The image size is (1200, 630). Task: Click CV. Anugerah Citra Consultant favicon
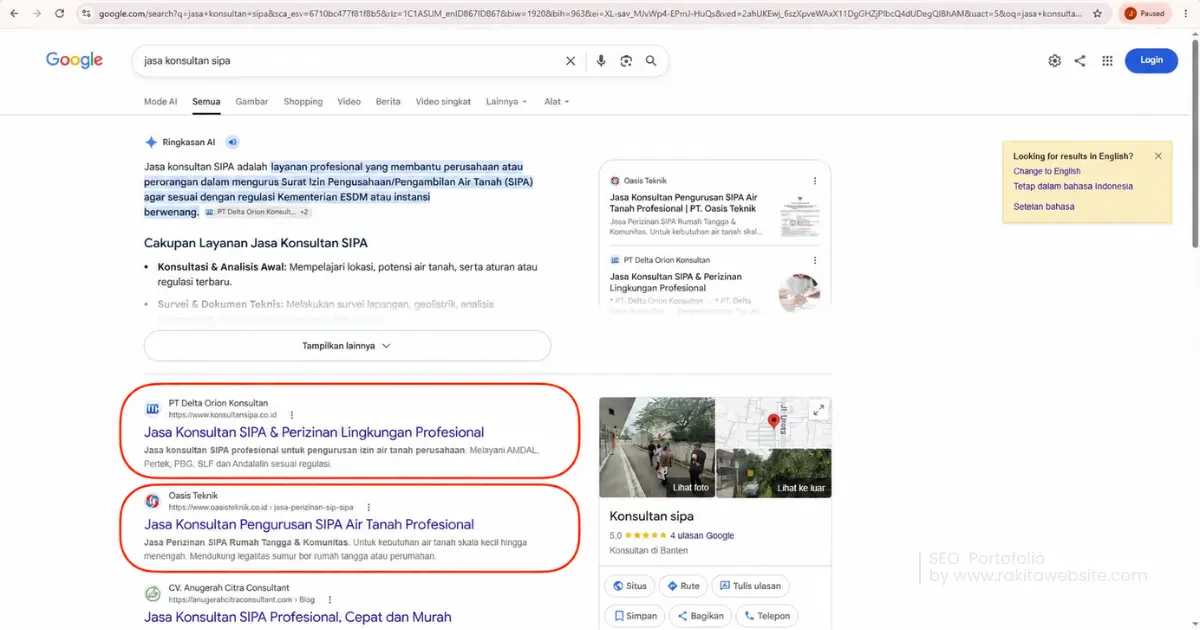[152, 593]
